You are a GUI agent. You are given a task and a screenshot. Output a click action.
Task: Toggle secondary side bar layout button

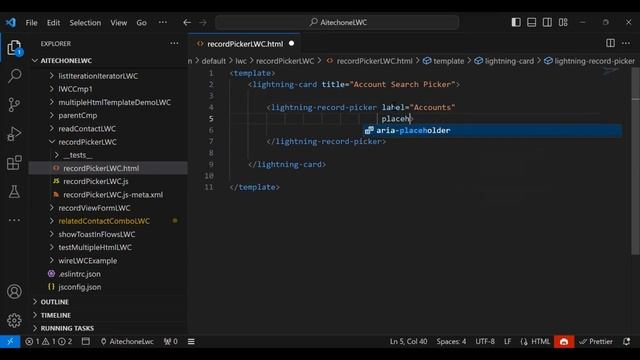[547, 22]
